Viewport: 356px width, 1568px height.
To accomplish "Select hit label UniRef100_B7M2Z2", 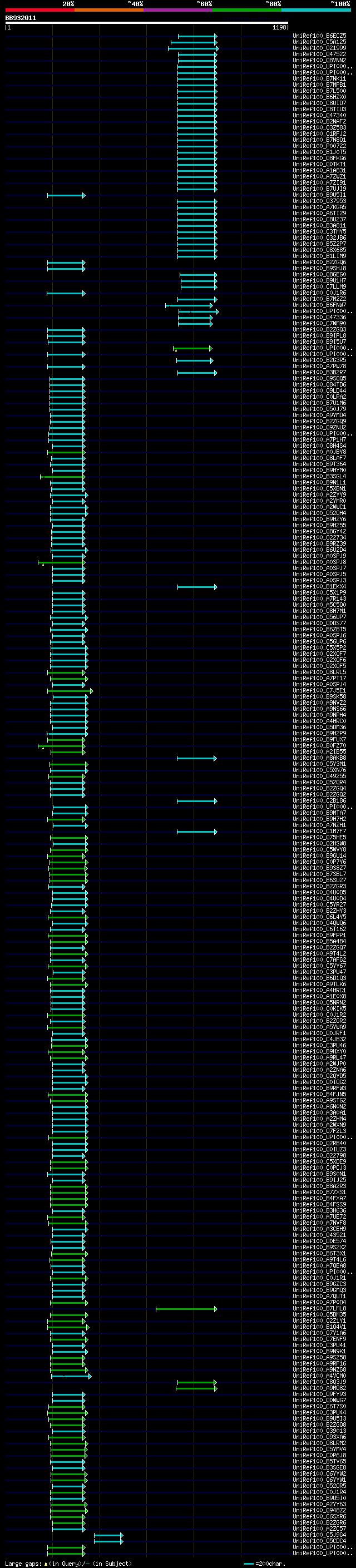I will (x=319, y=299).
